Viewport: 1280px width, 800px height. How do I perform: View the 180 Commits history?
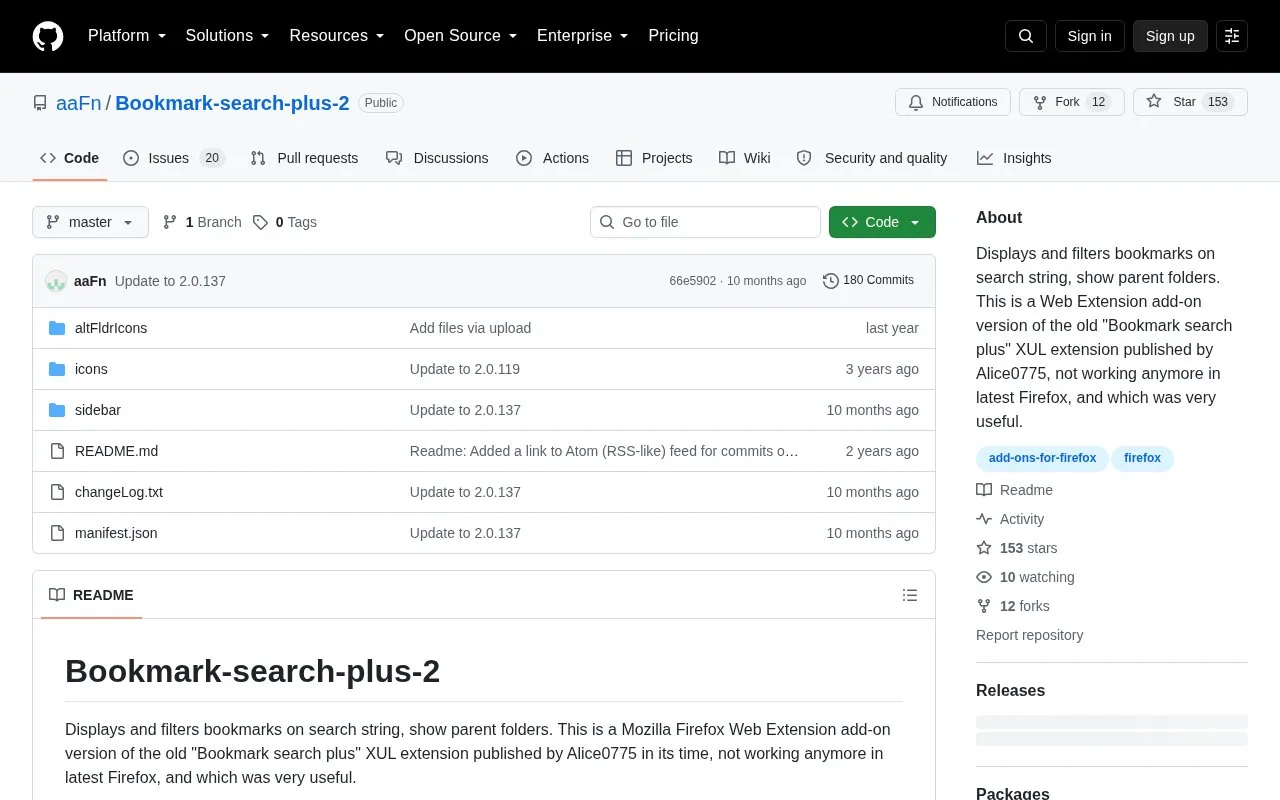(868, 281)
